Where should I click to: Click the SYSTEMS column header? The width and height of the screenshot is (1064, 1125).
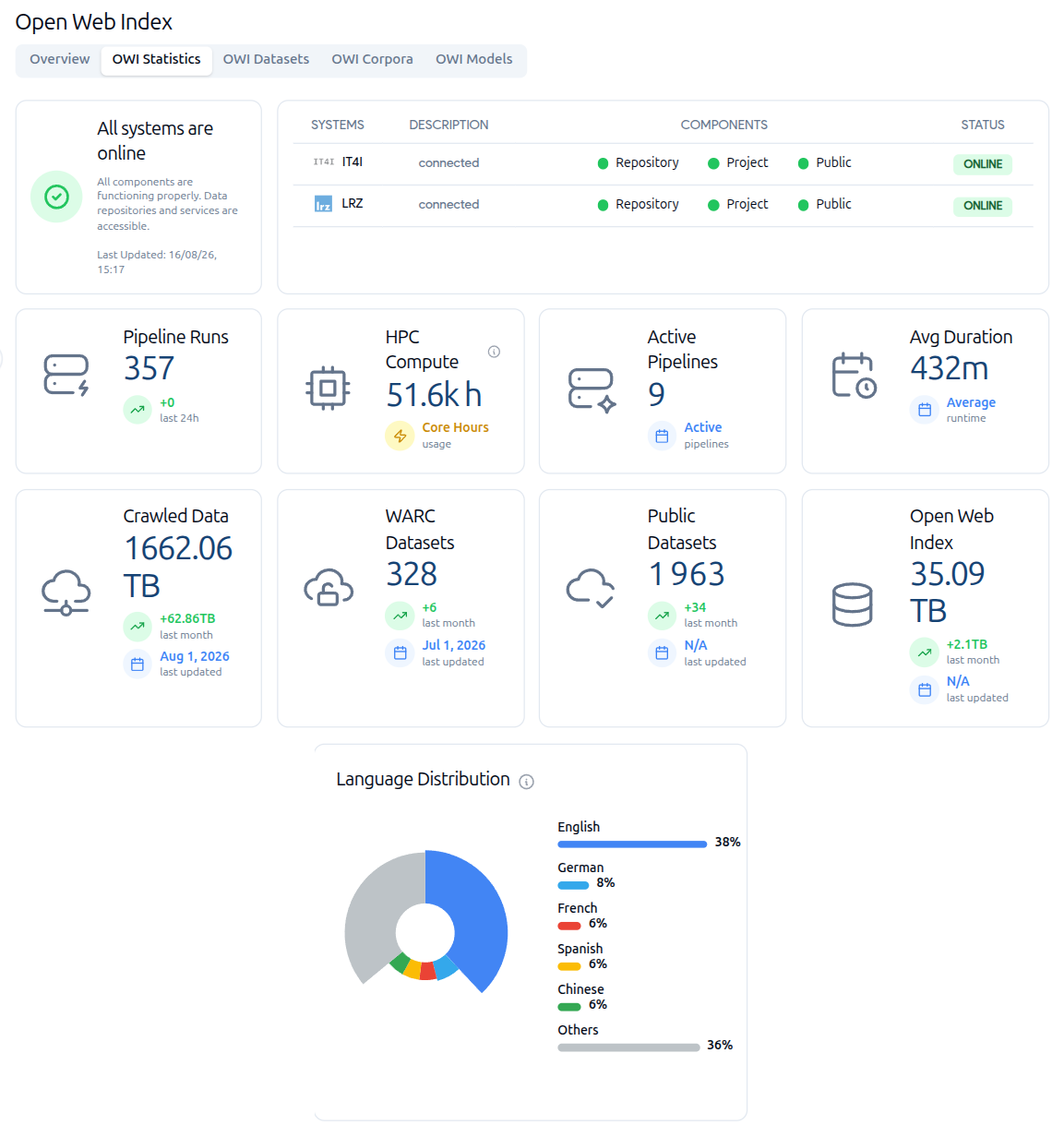pos(337,125)
